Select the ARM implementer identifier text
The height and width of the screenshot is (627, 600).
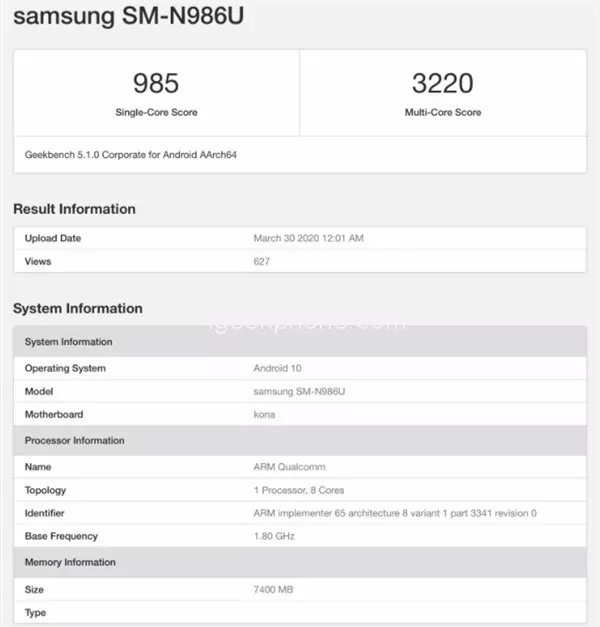395,513
